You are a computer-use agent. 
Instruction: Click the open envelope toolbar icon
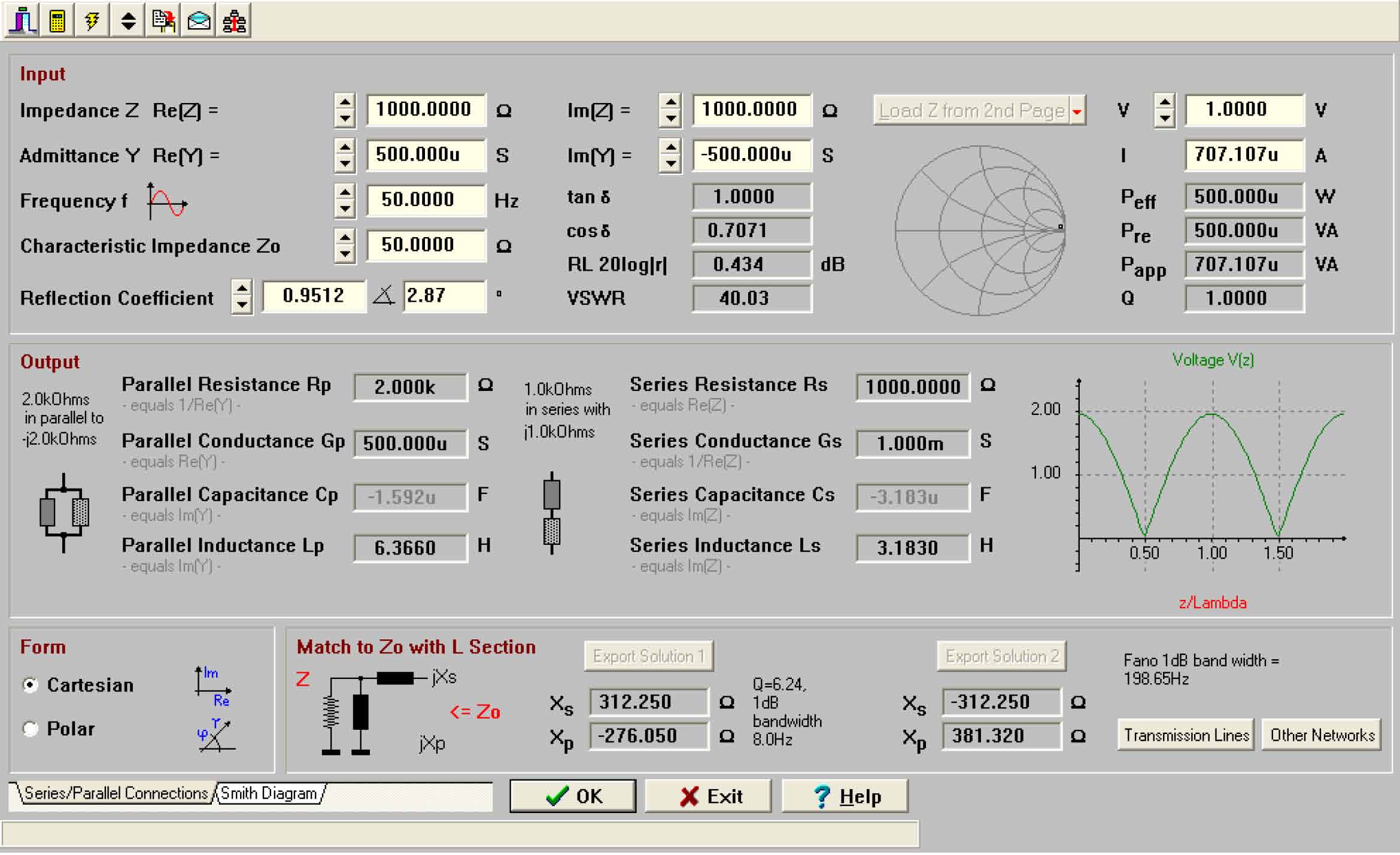[x=199, y=21]
